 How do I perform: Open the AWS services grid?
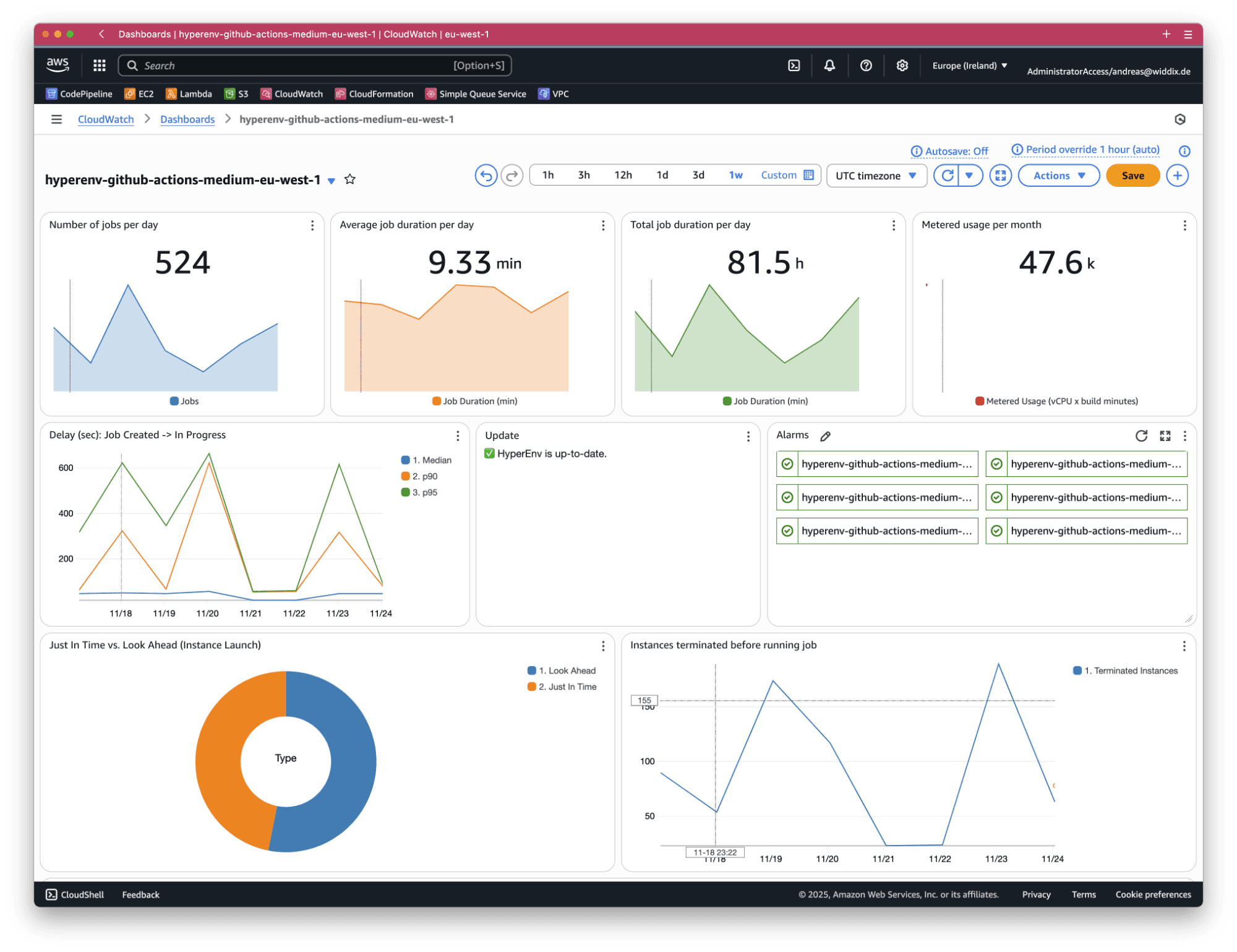coord(99,65)
